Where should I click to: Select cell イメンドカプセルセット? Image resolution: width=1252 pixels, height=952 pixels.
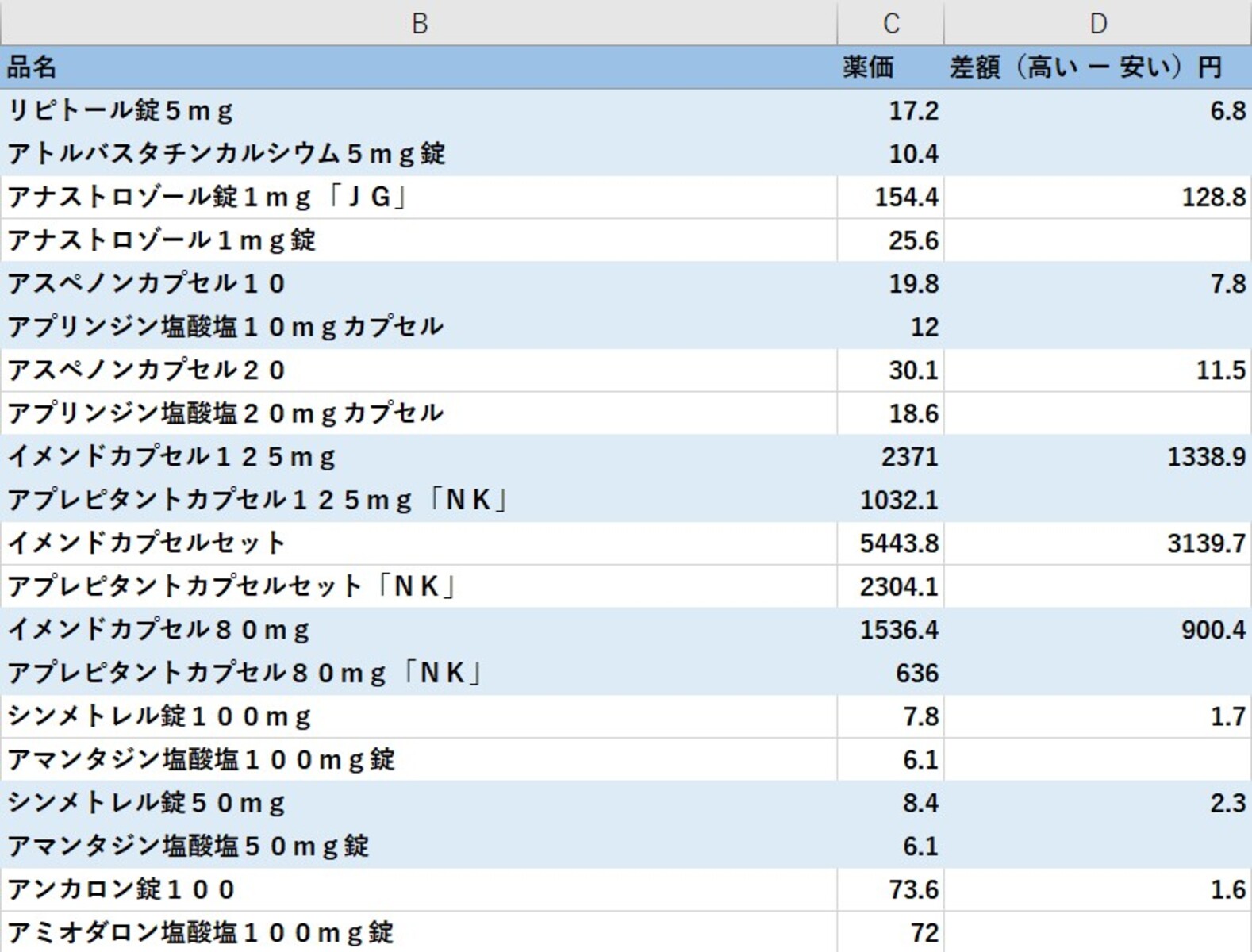tap(419, 543)
